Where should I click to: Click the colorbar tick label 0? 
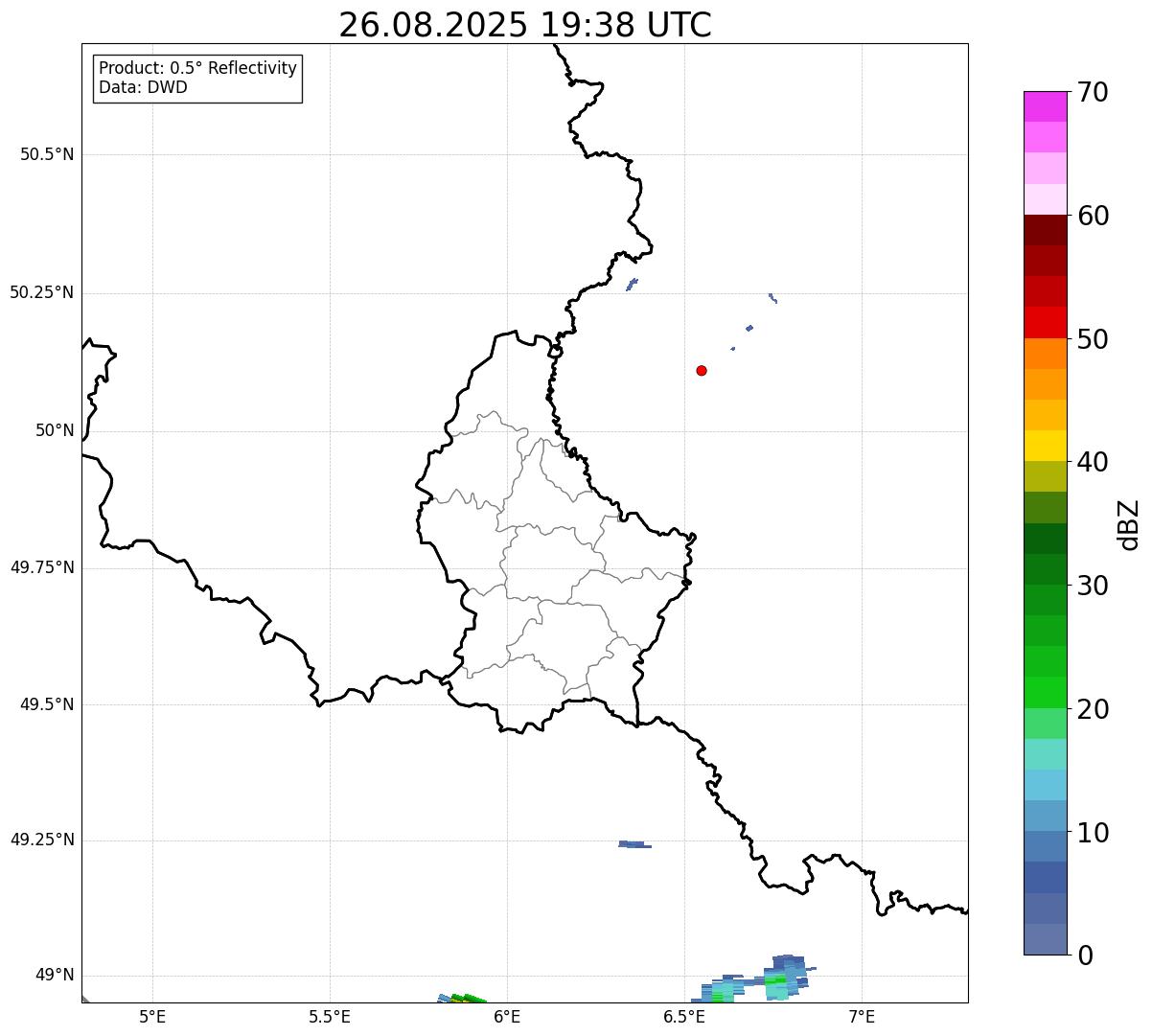click(x=1085, y=955)
